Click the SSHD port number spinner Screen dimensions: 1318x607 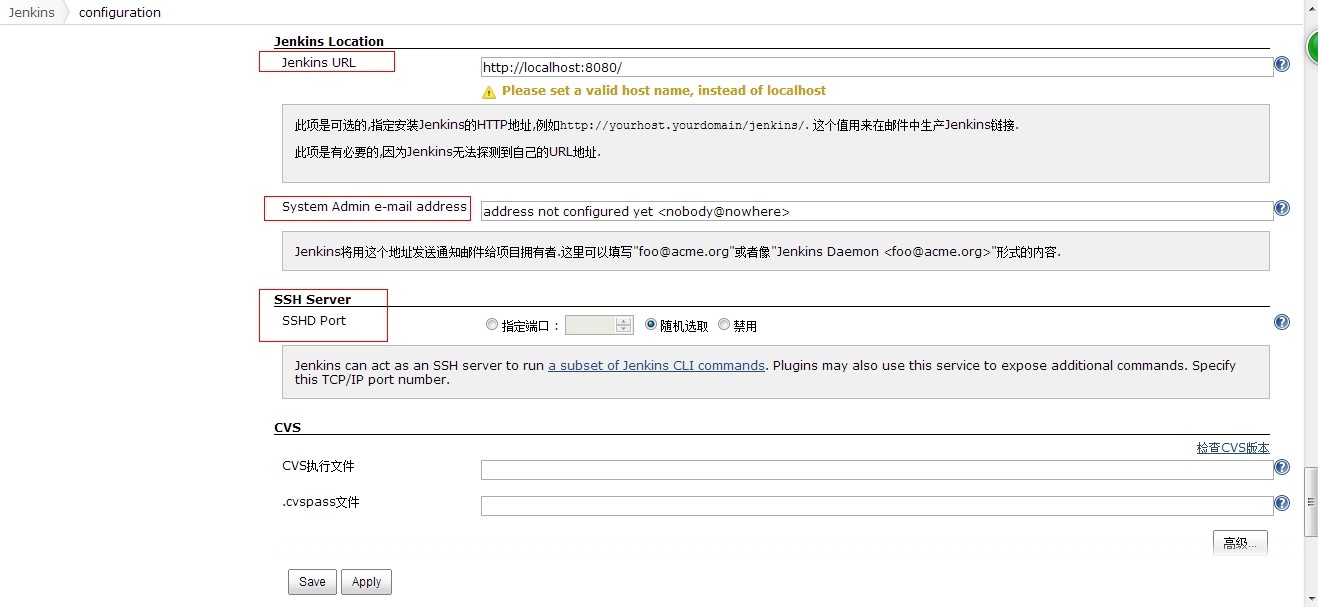(624, 325)
